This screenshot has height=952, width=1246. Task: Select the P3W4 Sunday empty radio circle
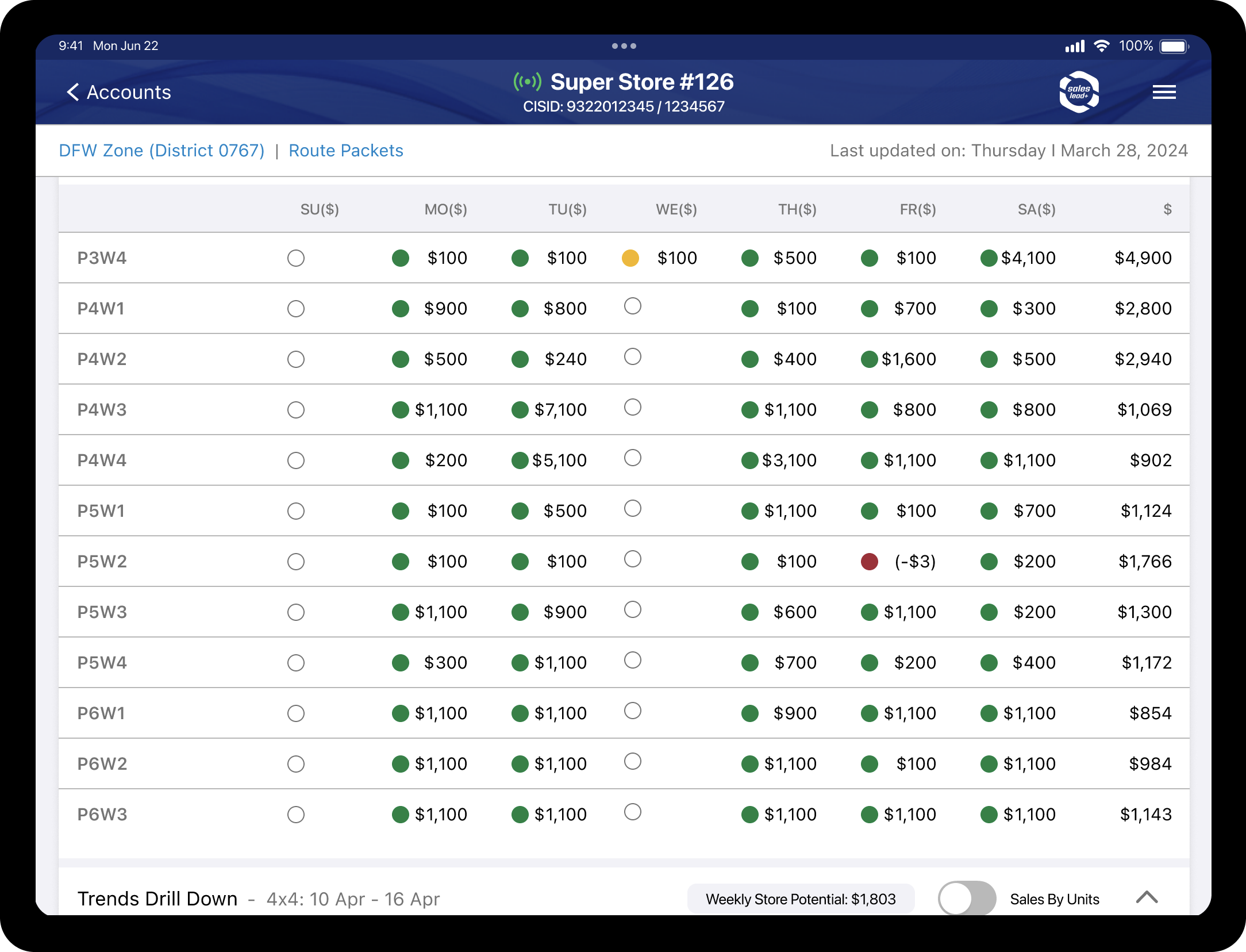point(295,258)
